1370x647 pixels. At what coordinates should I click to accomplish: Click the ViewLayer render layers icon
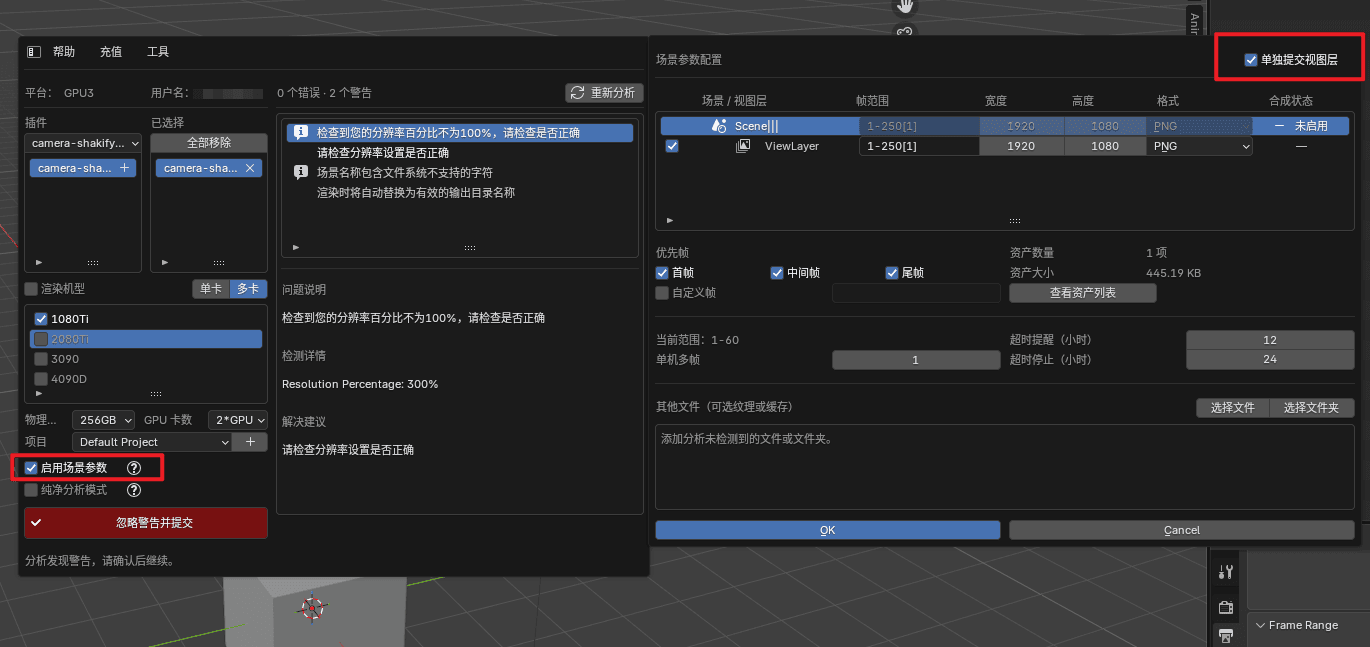pos(743,146)
